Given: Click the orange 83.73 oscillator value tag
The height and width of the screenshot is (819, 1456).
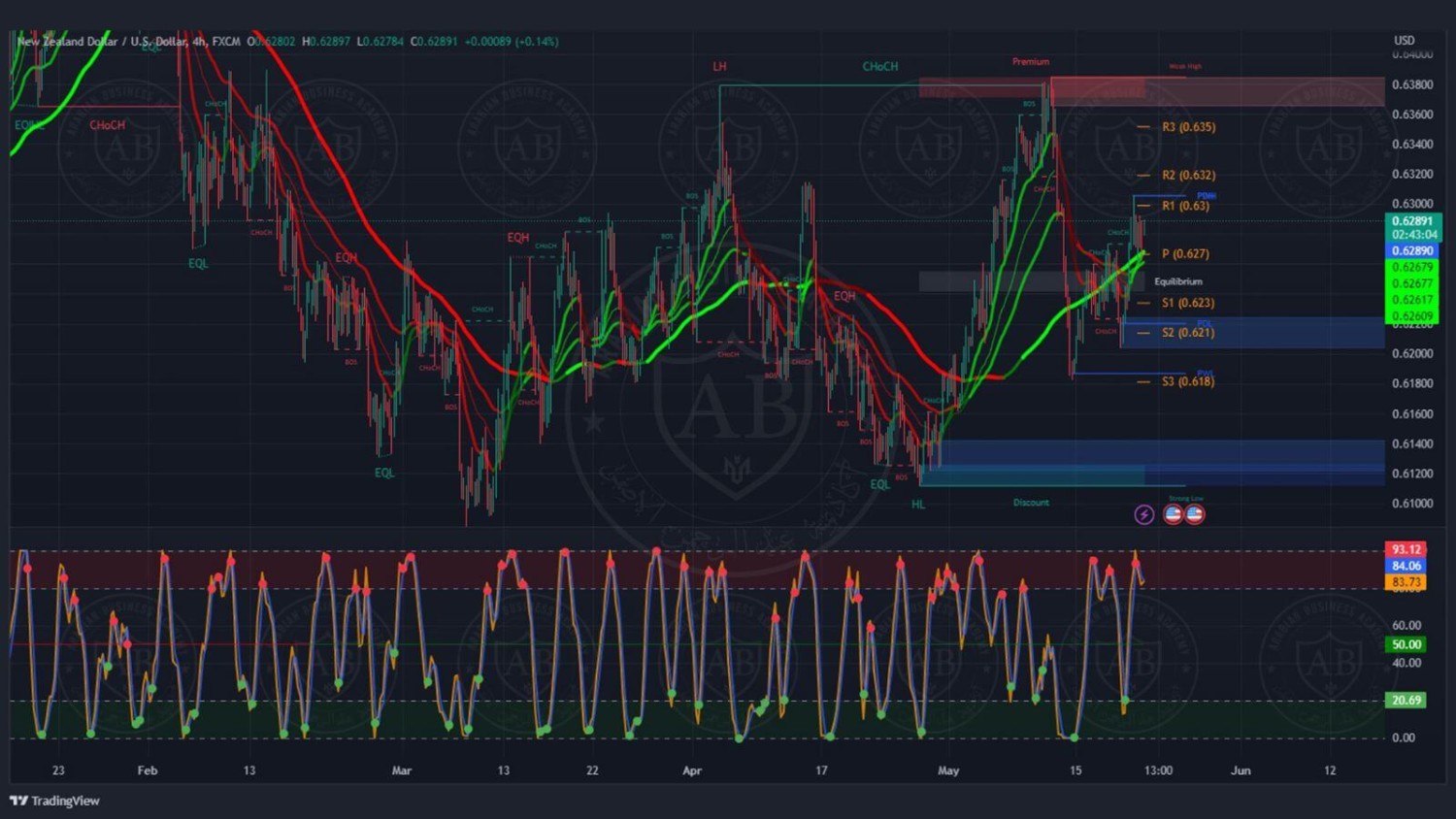Looking at the screenshot, I should (x=1406, y=582).
